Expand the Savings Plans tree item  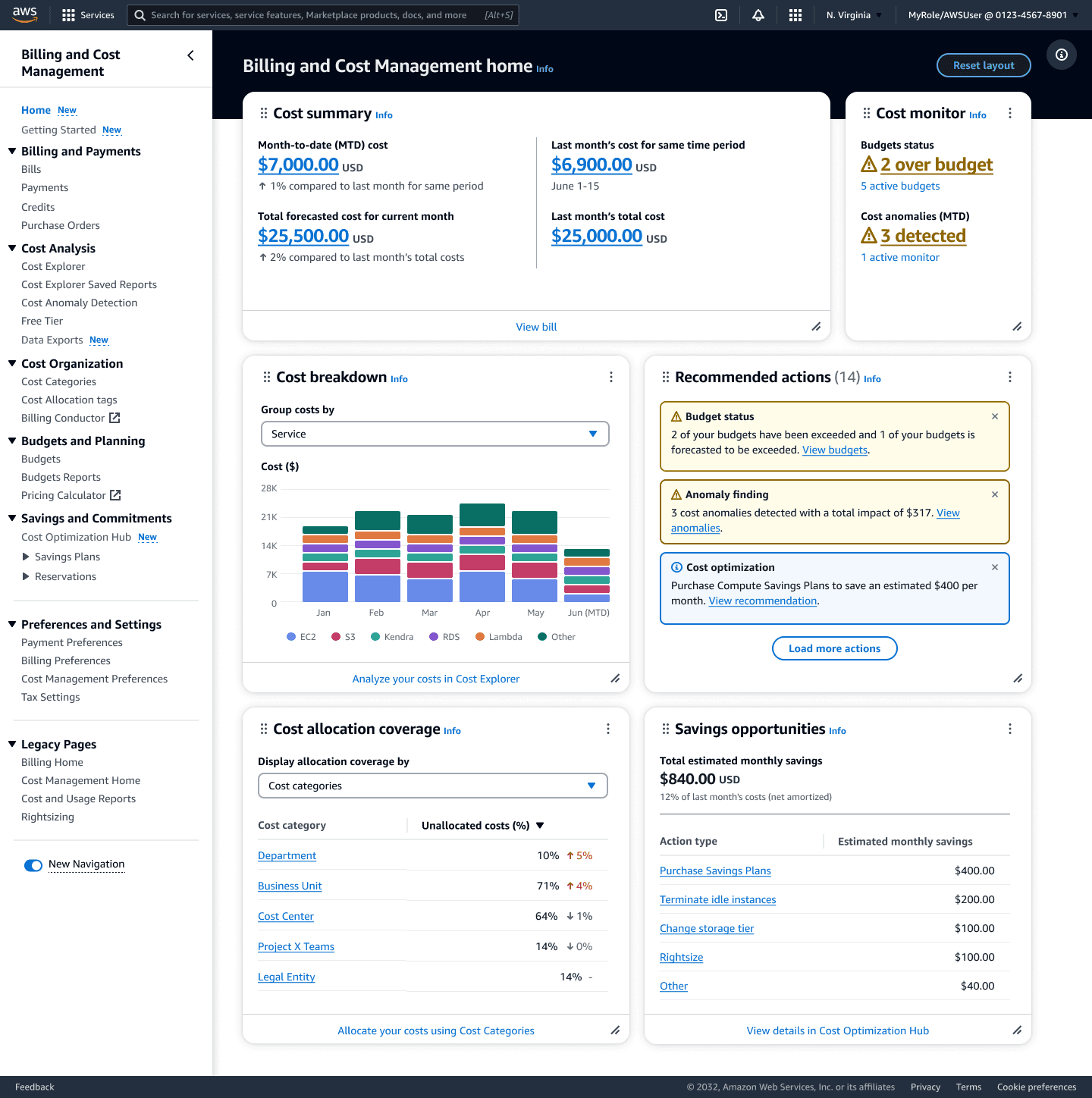(26, 557)
